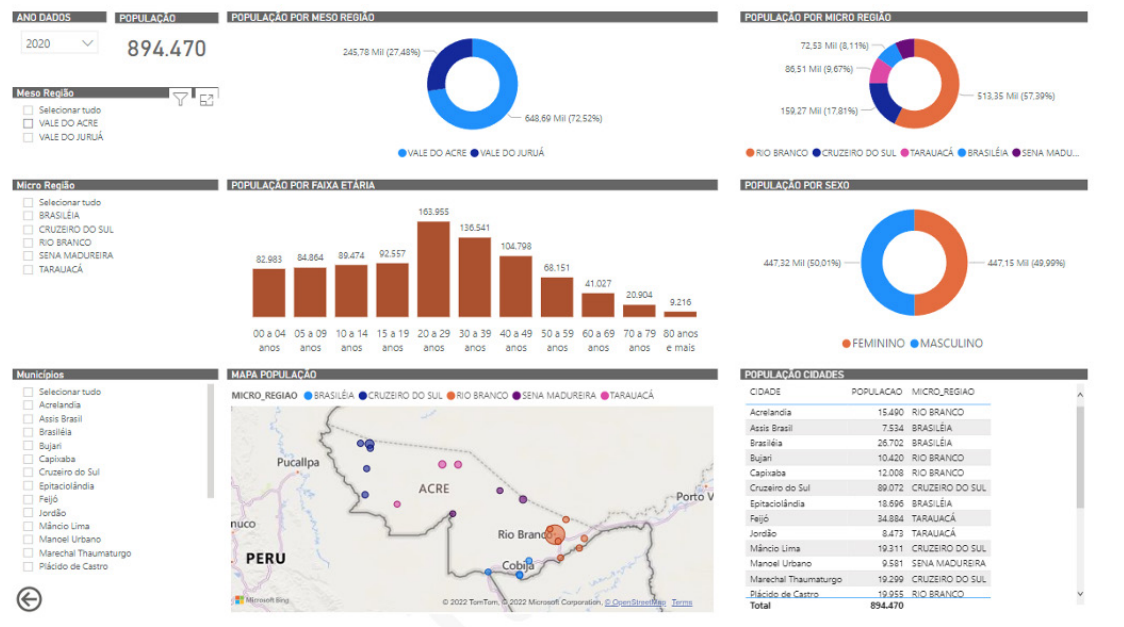Tick the CRUZEIRO DO SUL micro região checkbox
The height and width of the screenshot is (627, 1124).
(29, 229)
